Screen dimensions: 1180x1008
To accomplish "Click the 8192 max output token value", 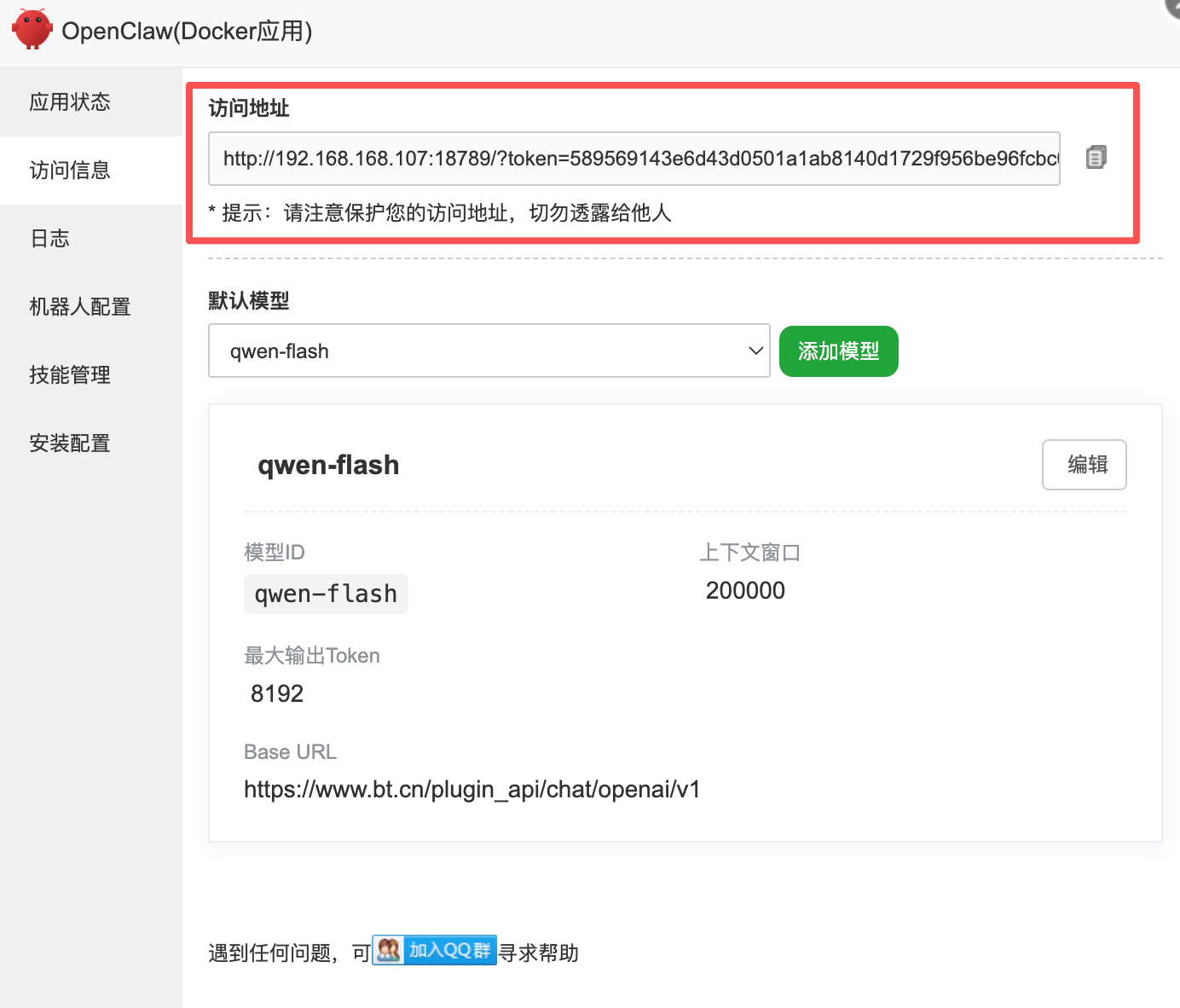I will 277,693.
